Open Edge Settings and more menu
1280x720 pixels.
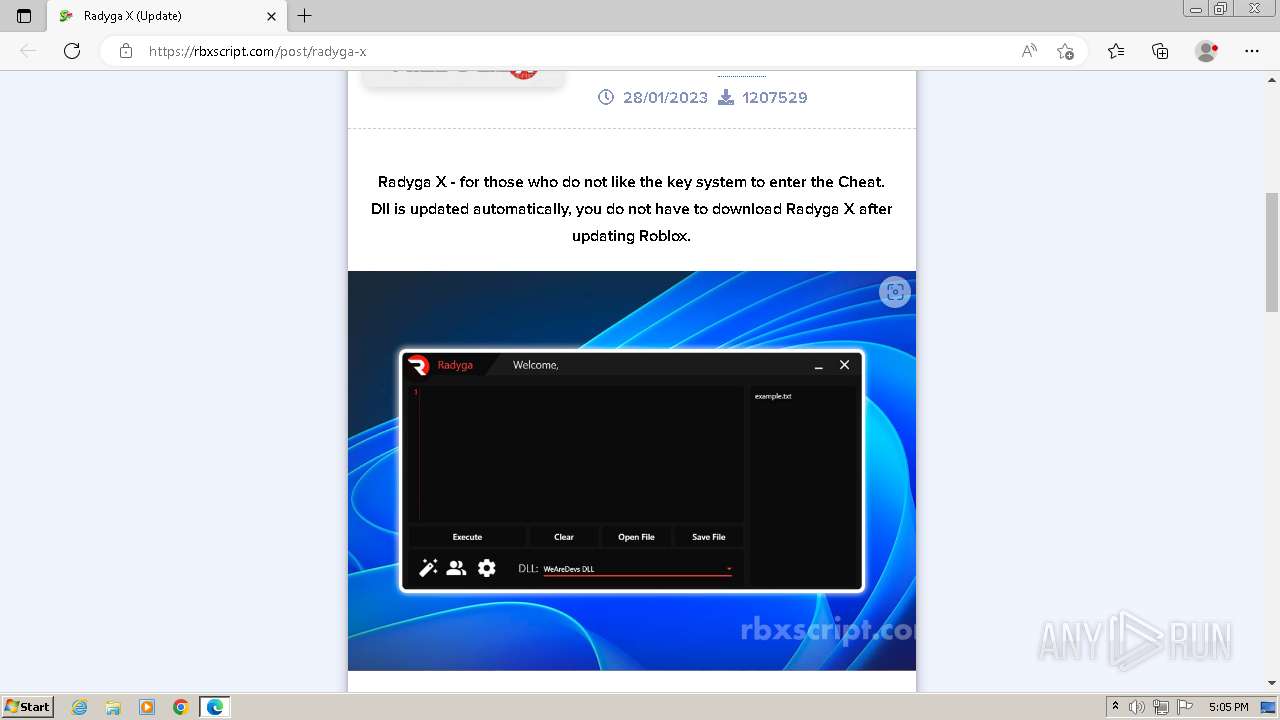[1252, 51]
